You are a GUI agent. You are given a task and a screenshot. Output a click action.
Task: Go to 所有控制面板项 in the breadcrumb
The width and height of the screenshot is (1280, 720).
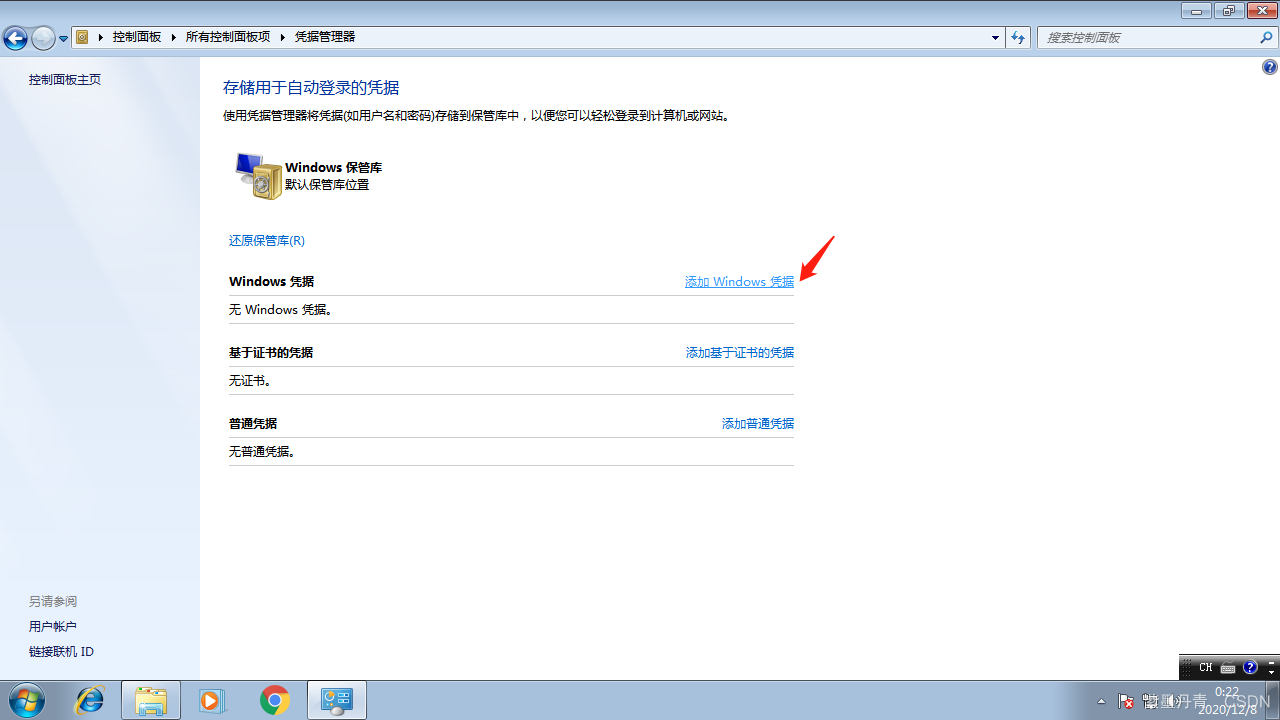point(228,37)
